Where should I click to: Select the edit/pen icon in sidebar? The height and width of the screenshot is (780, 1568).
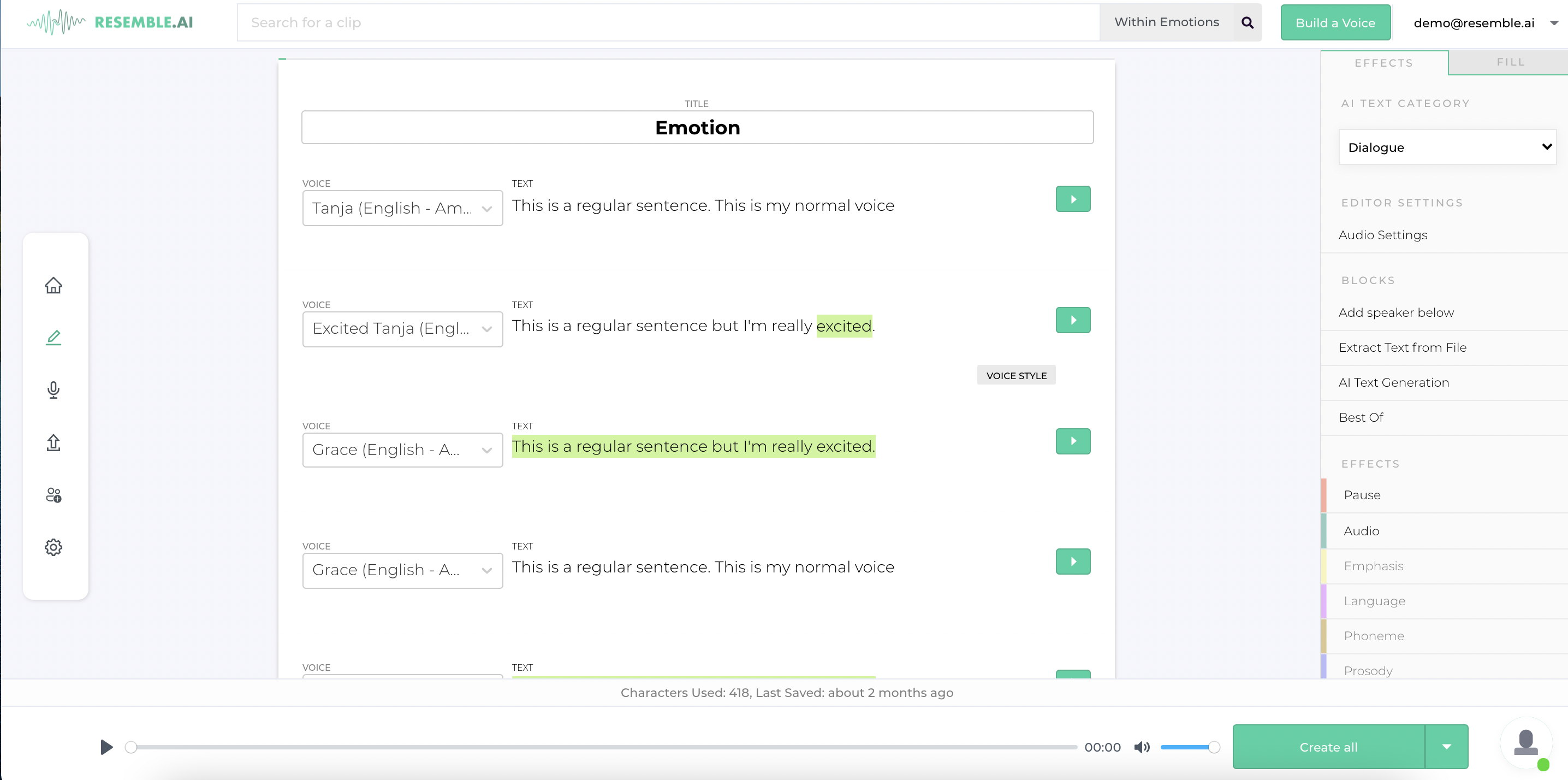[54, 337]
